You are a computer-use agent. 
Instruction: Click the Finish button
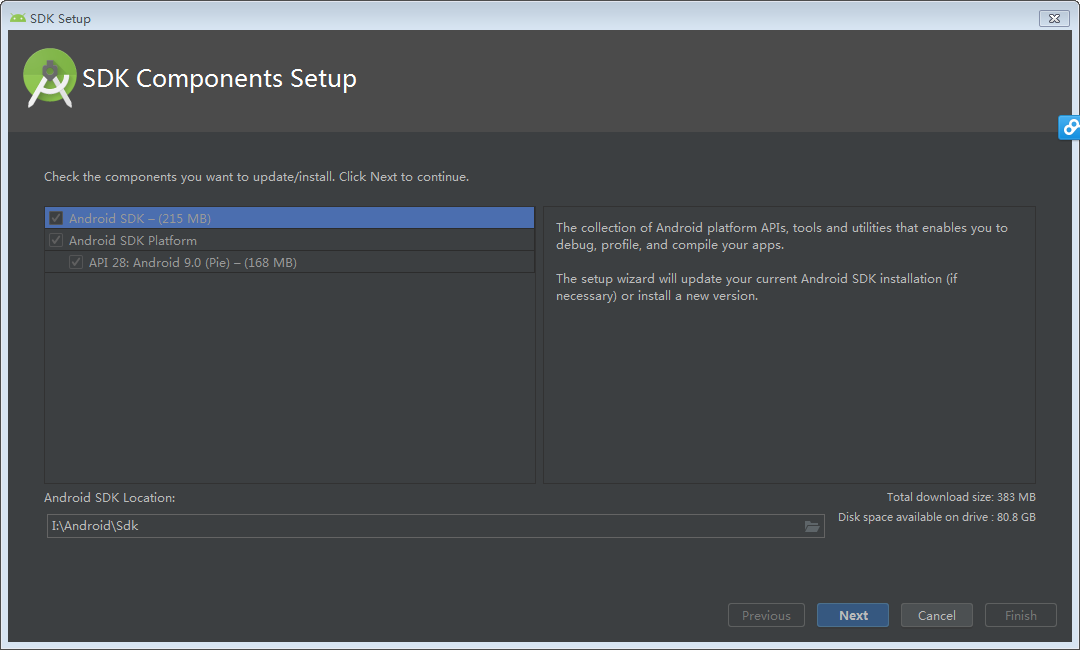[1020, 615]
